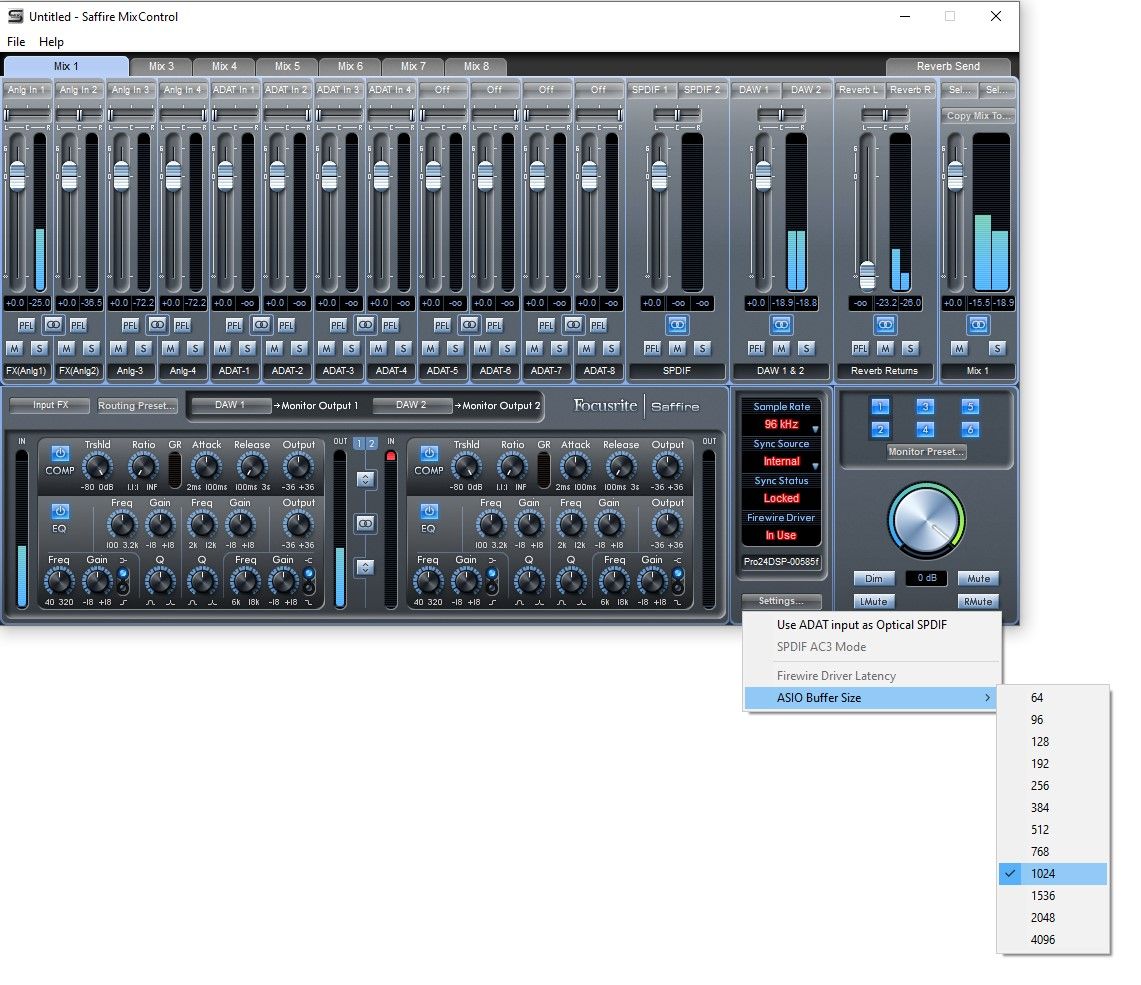Click the Routing Preset button

coord(137,406)
